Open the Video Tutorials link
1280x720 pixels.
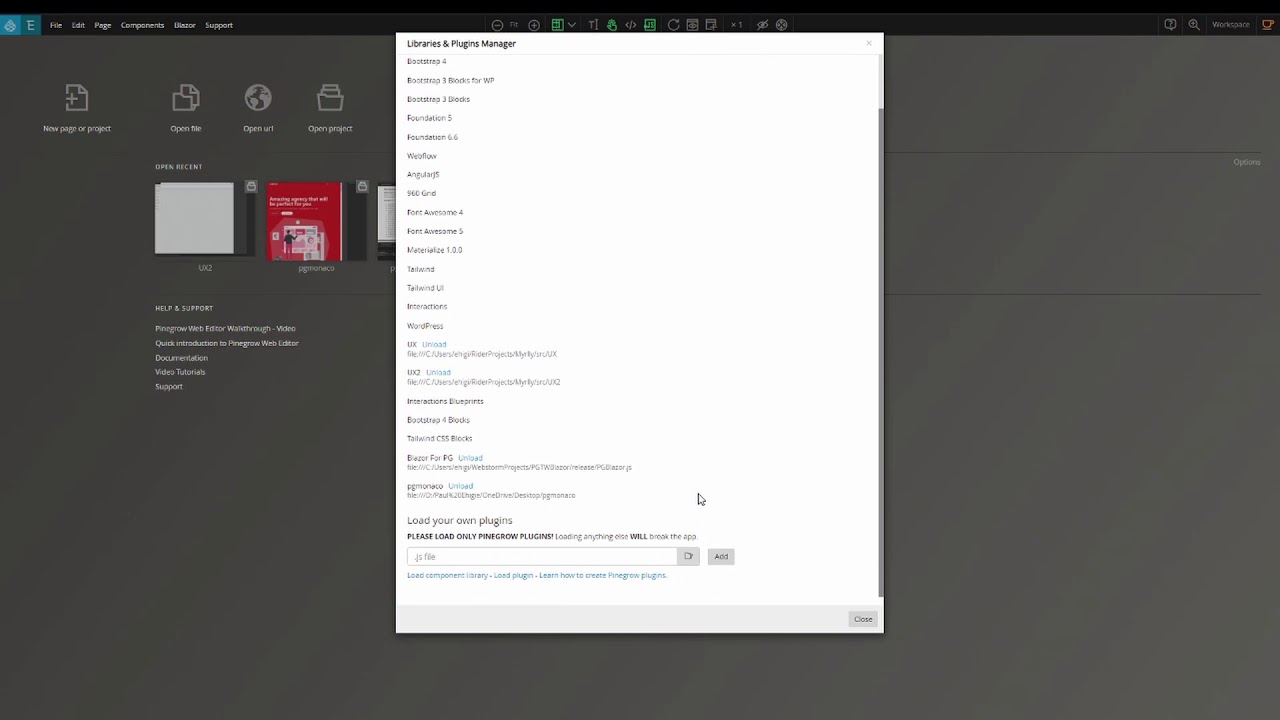[x=180, y=372]
